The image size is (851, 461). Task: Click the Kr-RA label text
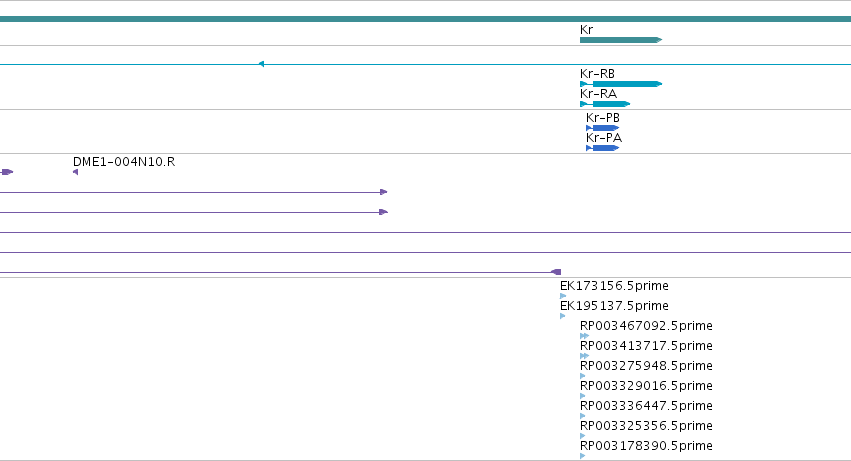tap(598, 93)
